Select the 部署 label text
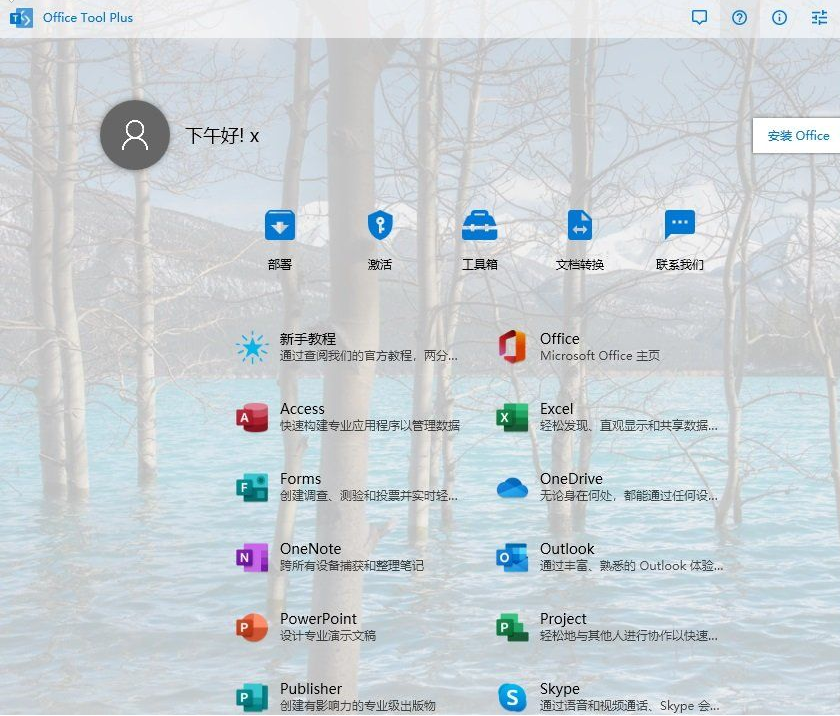Viewport: 840px width, 716px height. tap(280, 265)
